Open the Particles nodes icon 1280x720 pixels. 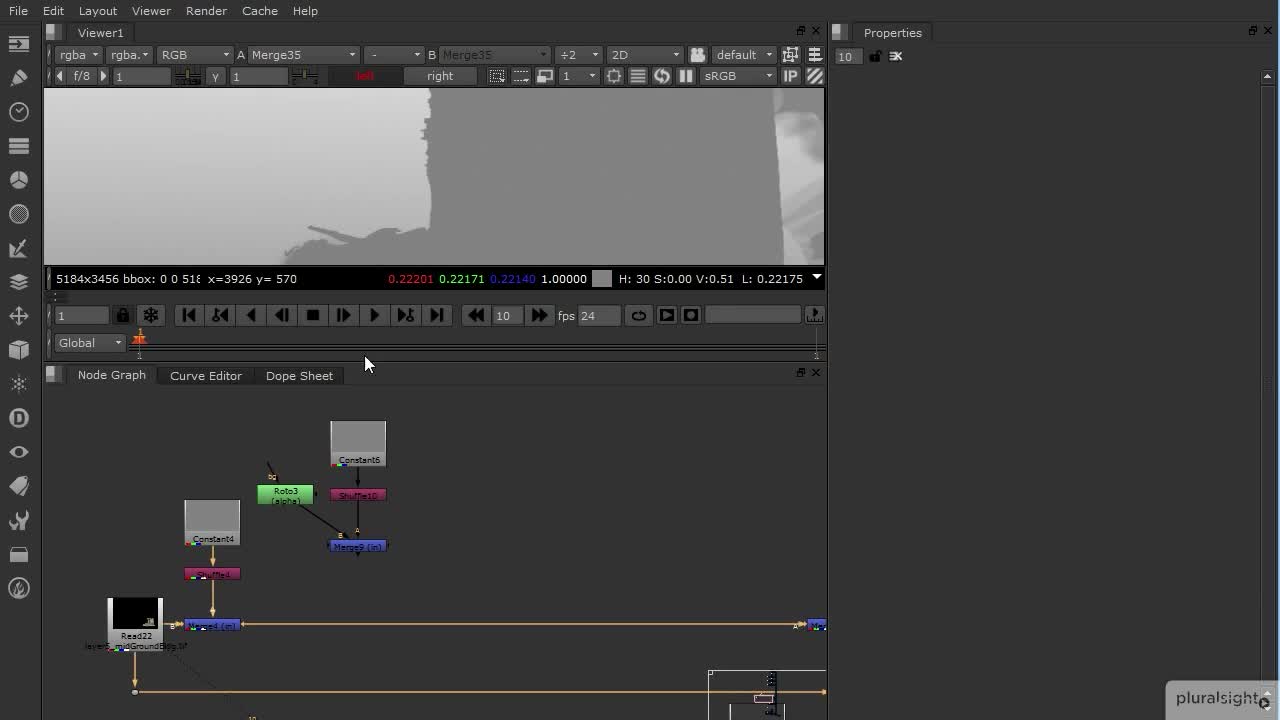pos(19,384)
